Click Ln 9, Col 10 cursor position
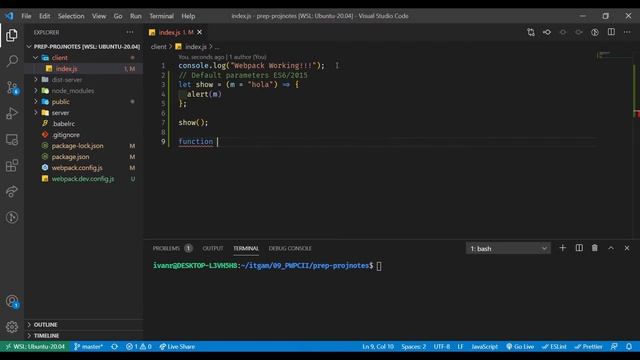This screenshot has width=640, height=360. coord(378,347)
